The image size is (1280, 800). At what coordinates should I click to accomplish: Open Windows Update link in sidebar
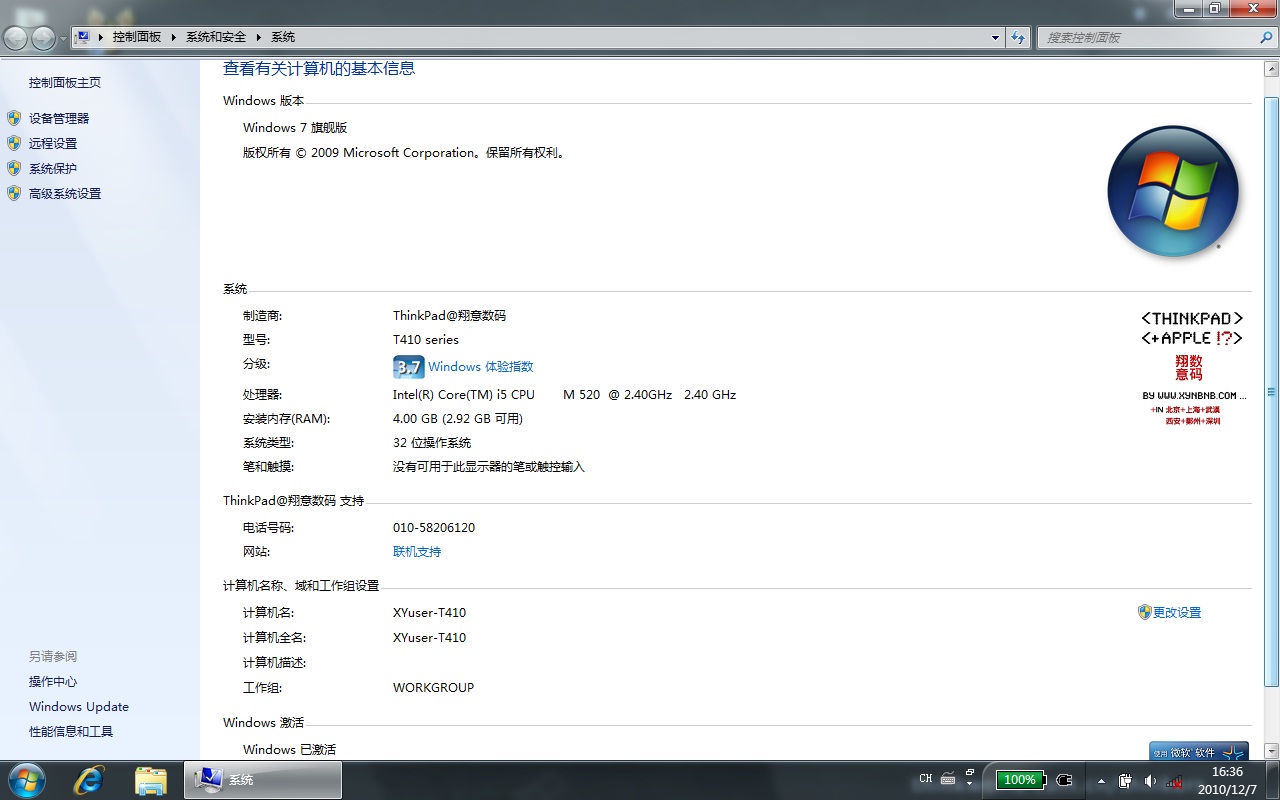pos(79,706)
